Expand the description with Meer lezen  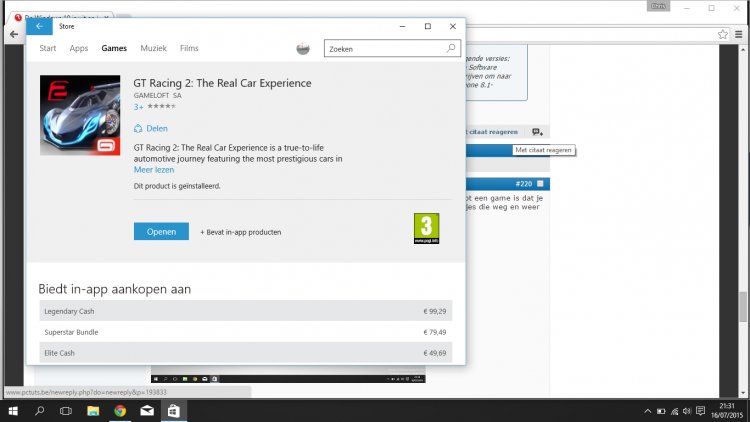pyautogui.click(x=154, y=170)
